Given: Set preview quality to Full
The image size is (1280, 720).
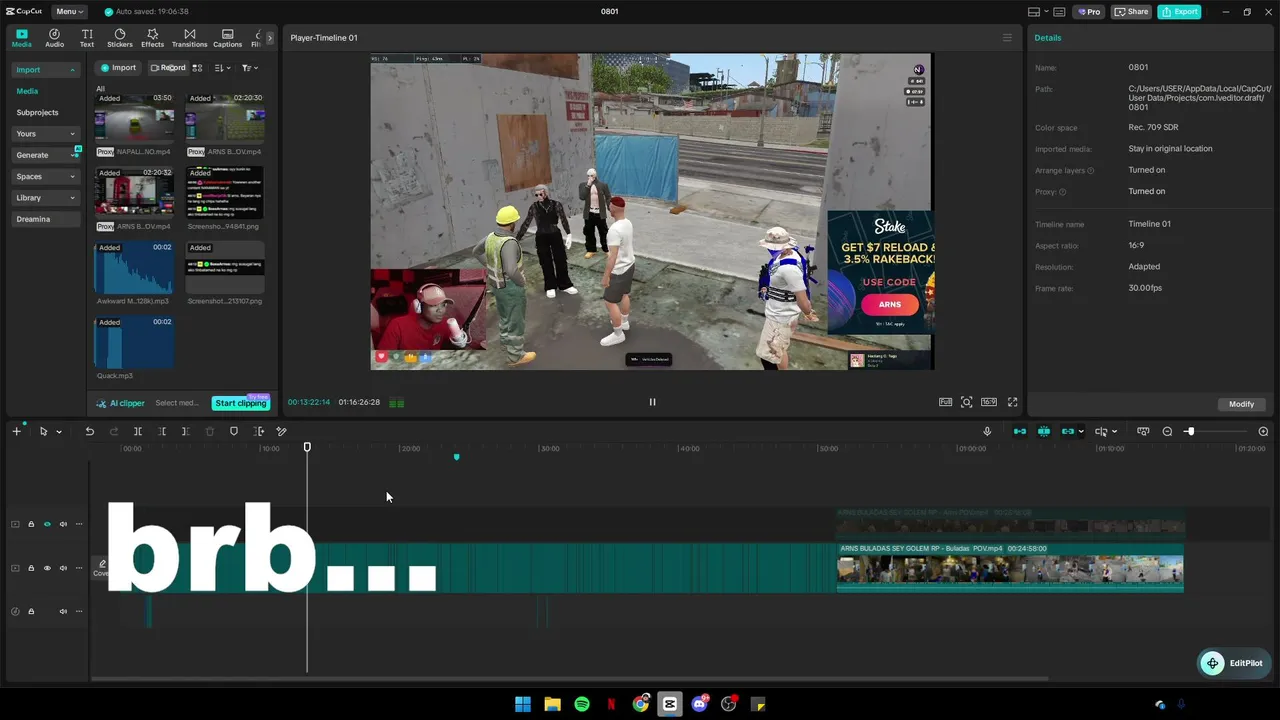Looking at the screenshot, I should point(945,402).
